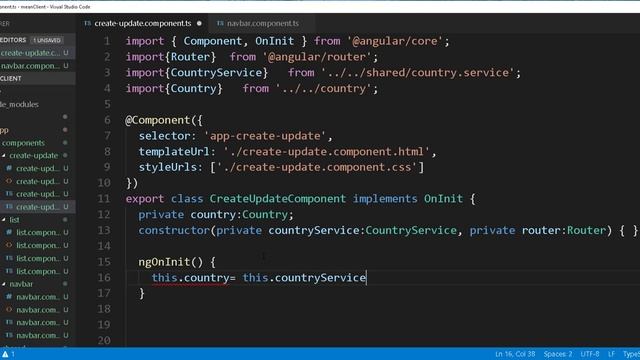The width and height of the screenshot is (640, 360).
Task: Select the UTF-8 encoding indicator
Action: [590, 354]
